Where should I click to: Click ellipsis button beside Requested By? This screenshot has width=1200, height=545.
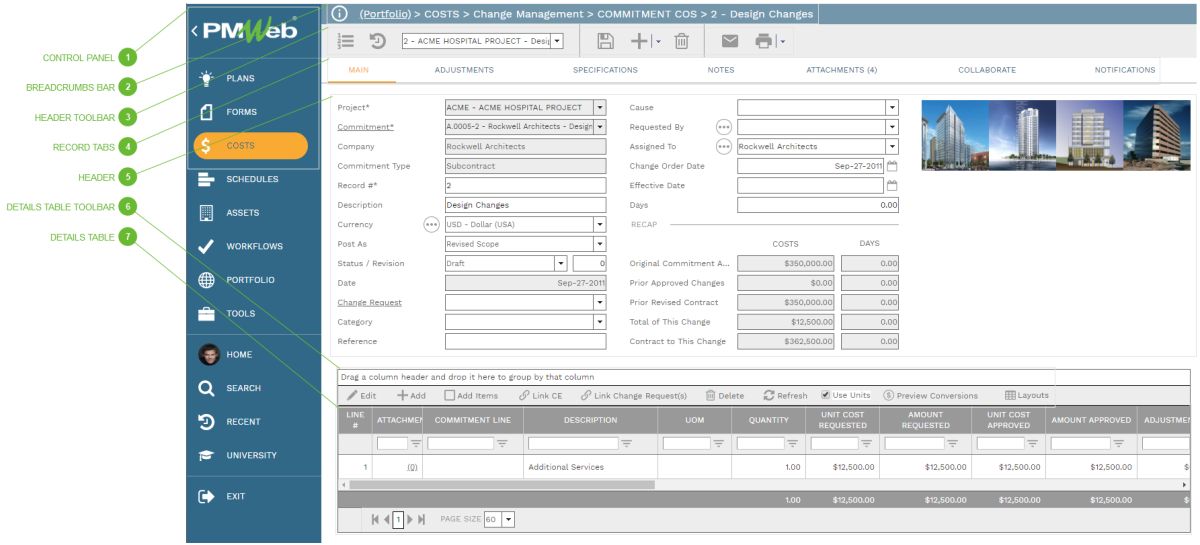(724, 127)
